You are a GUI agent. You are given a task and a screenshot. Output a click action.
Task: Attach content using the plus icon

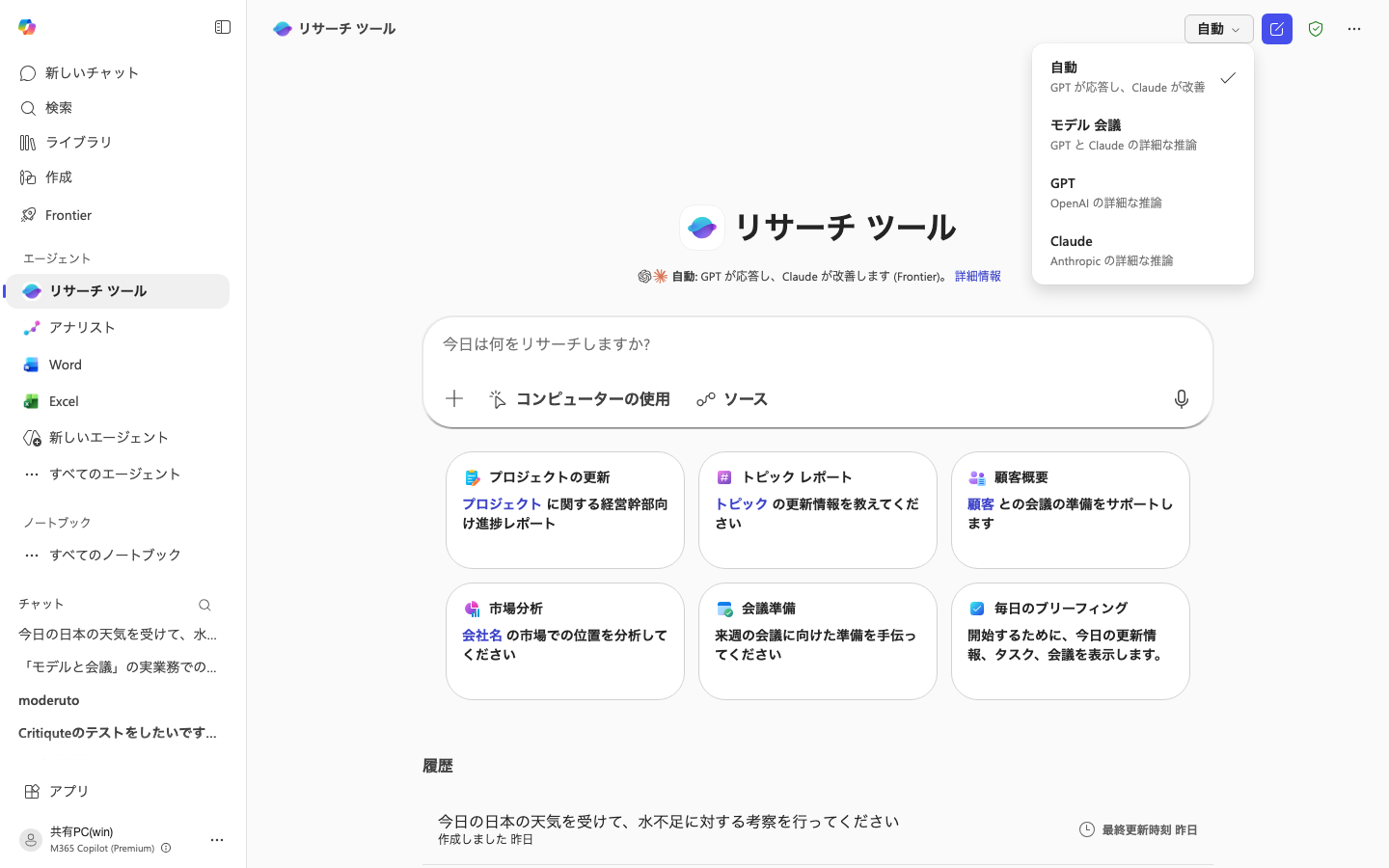point(453,398)
